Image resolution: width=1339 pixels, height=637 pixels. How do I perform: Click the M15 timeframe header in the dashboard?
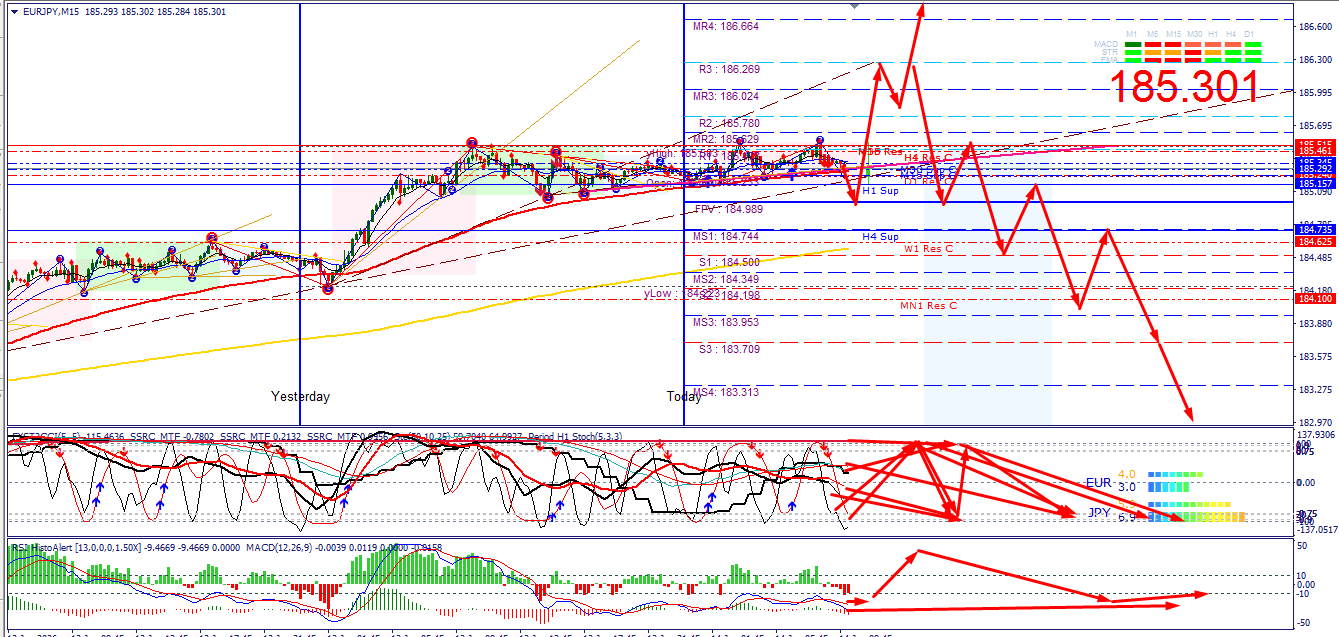[1173, 35]
